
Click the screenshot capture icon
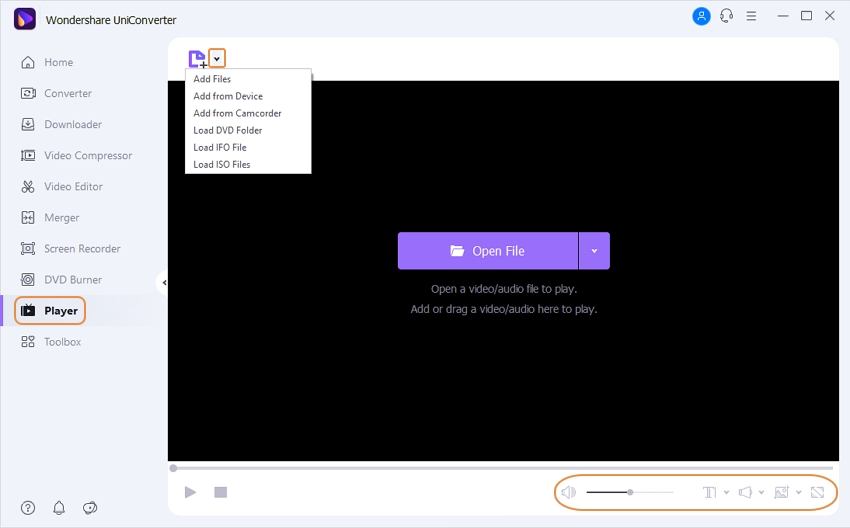click(781, 492)
